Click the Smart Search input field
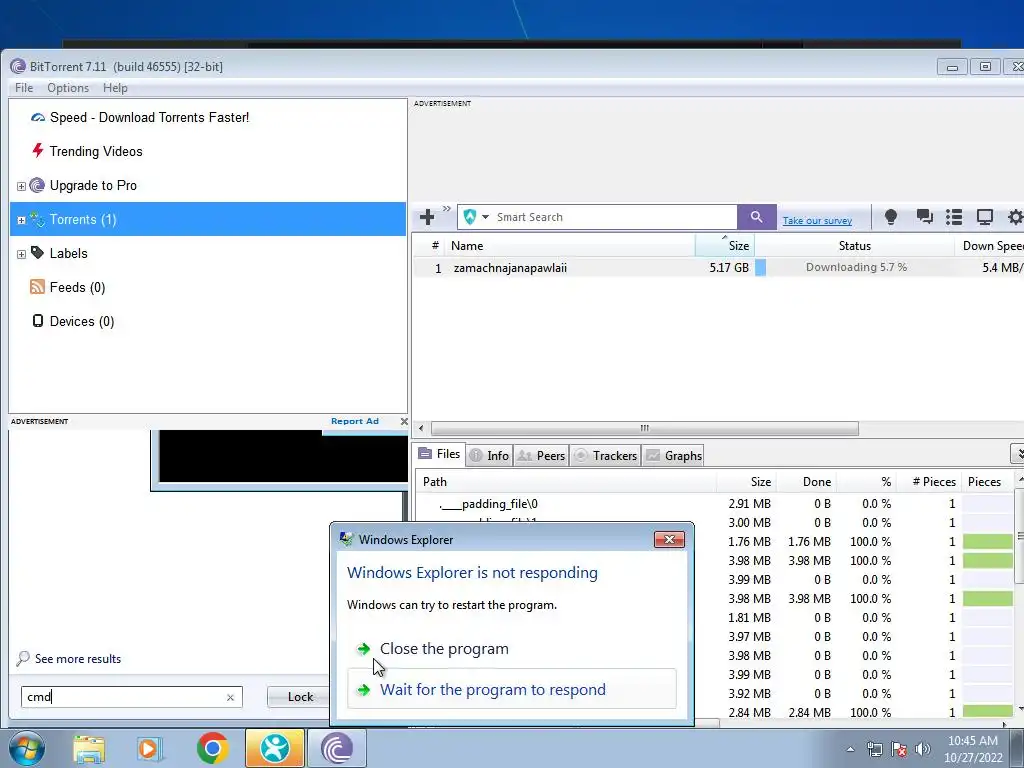This screenshot has height=768, width=1024. [x=614, y=217]
